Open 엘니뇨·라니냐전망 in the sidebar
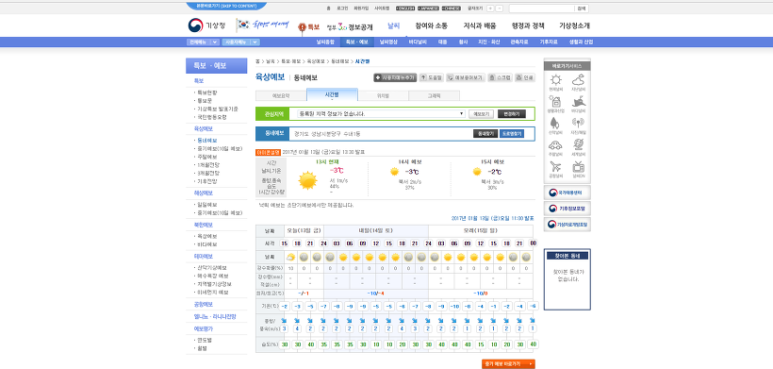Screen dimensions: 773x369 click(x=214, y=316)
